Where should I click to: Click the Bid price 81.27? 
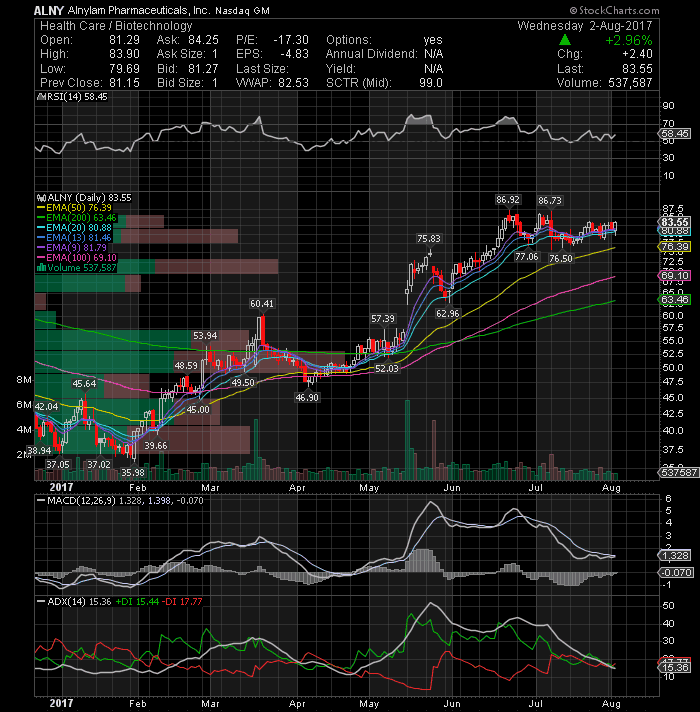203,69
